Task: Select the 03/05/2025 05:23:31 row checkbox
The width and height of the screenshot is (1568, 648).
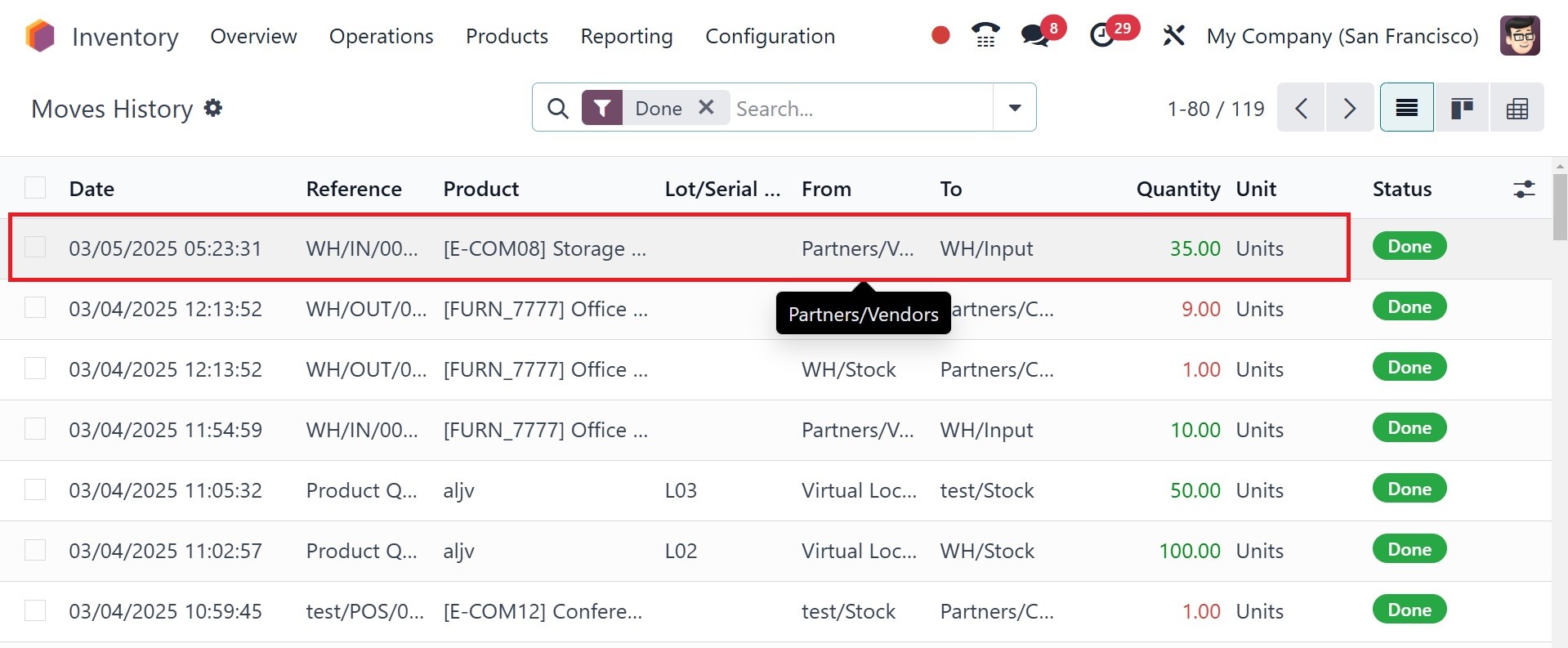Action: click(x=35, y=248)
